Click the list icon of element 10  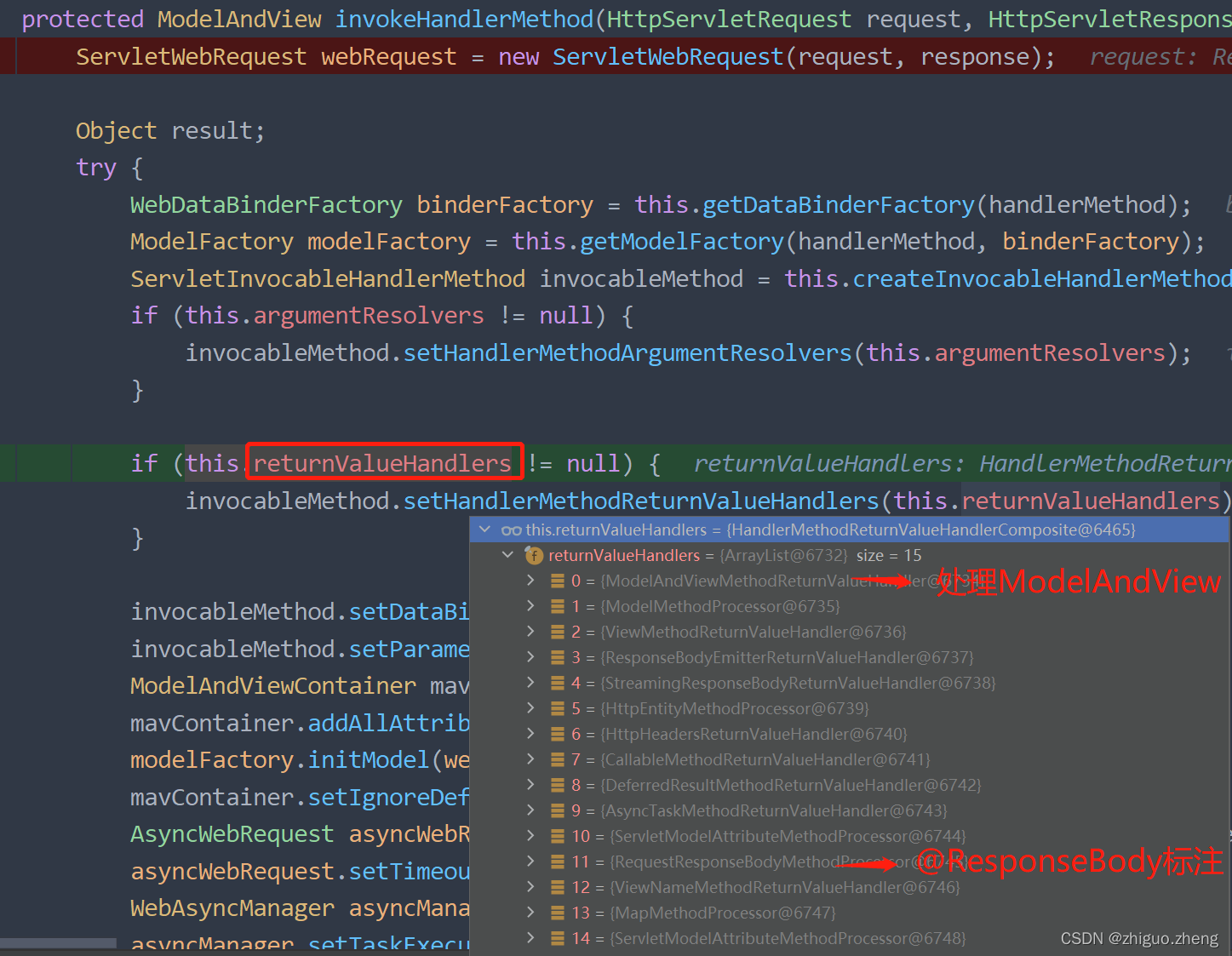coord(558,836)
